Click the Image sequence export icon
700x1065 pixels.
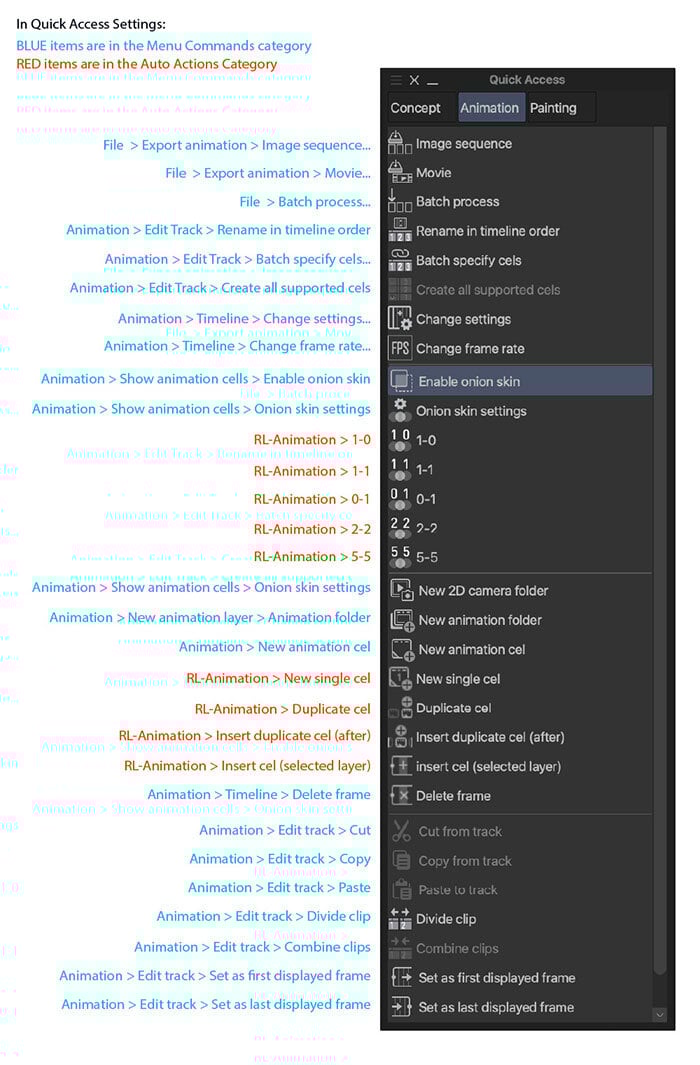point(400,143)
